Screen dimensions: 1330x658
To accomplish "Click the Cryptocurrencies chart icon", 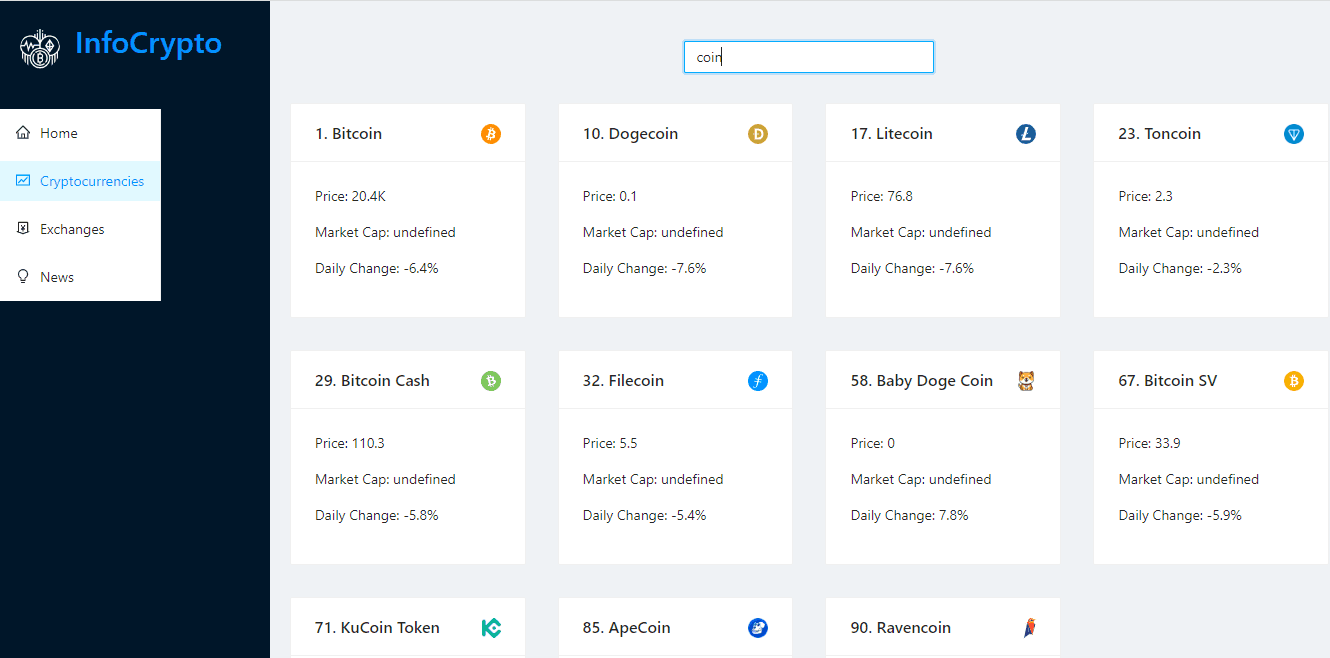I will point(24,181).
